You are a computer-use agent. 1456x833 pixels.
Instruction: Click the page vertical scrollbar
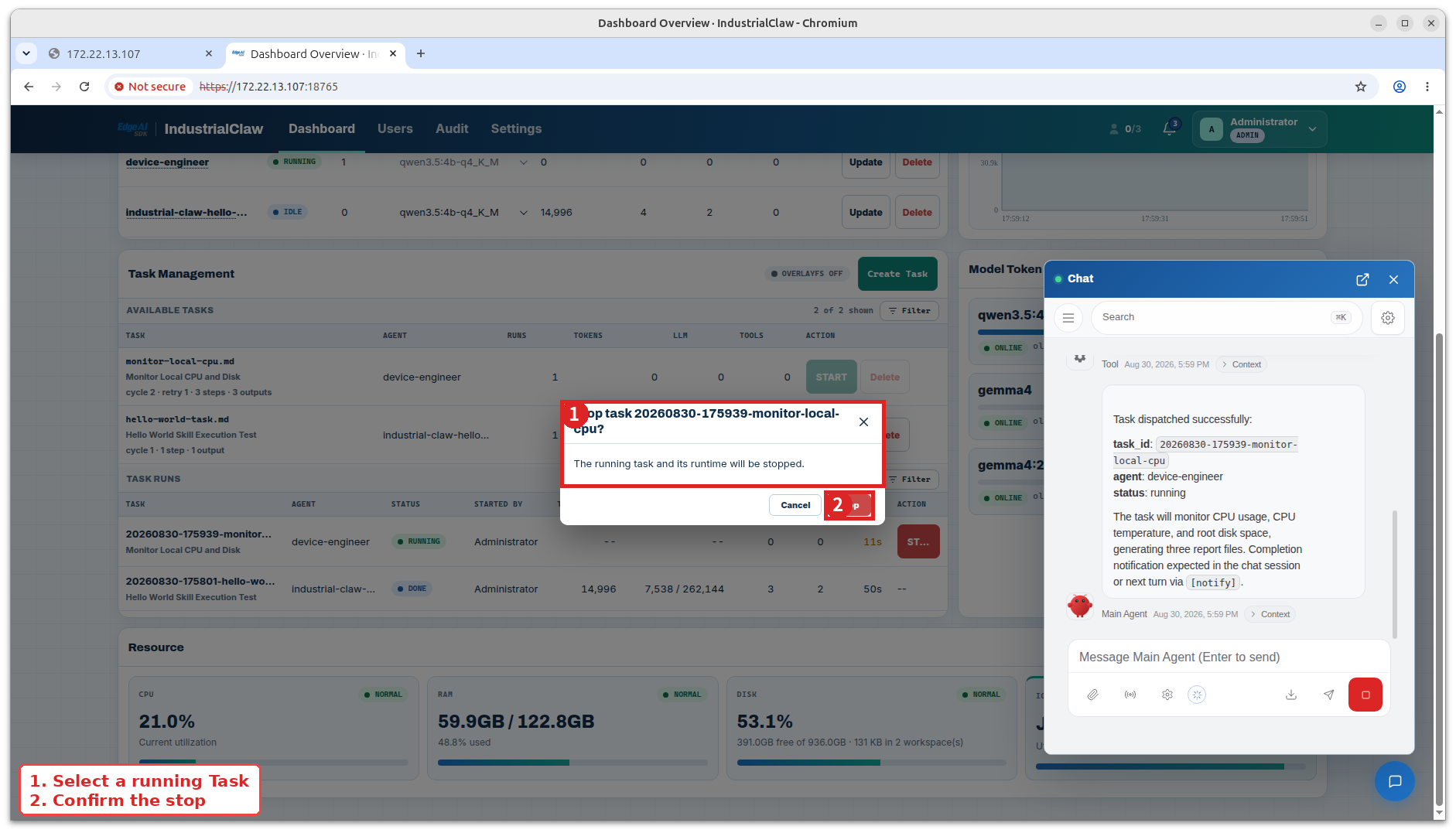(1439, 568)
